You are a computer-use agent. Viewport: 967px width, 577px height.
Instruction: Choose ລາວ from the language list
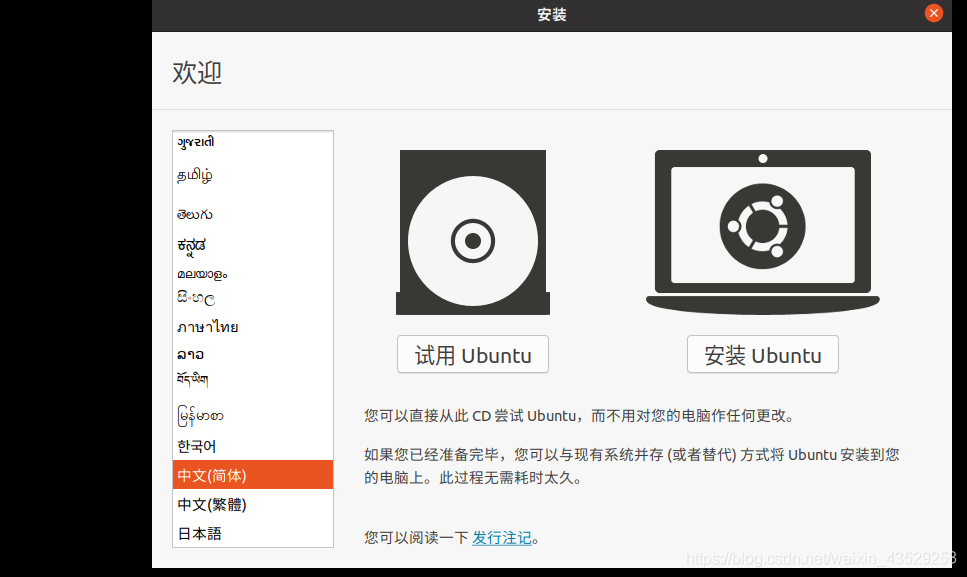coord(253,354)
